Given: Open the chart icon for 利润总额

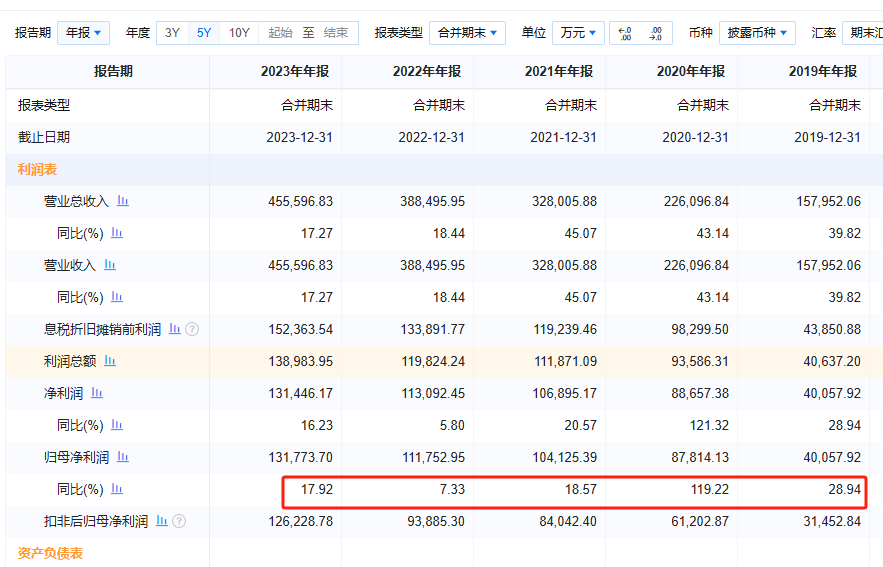Looking at the screenshot, I should pyautogui.click(x=110, y=361).
